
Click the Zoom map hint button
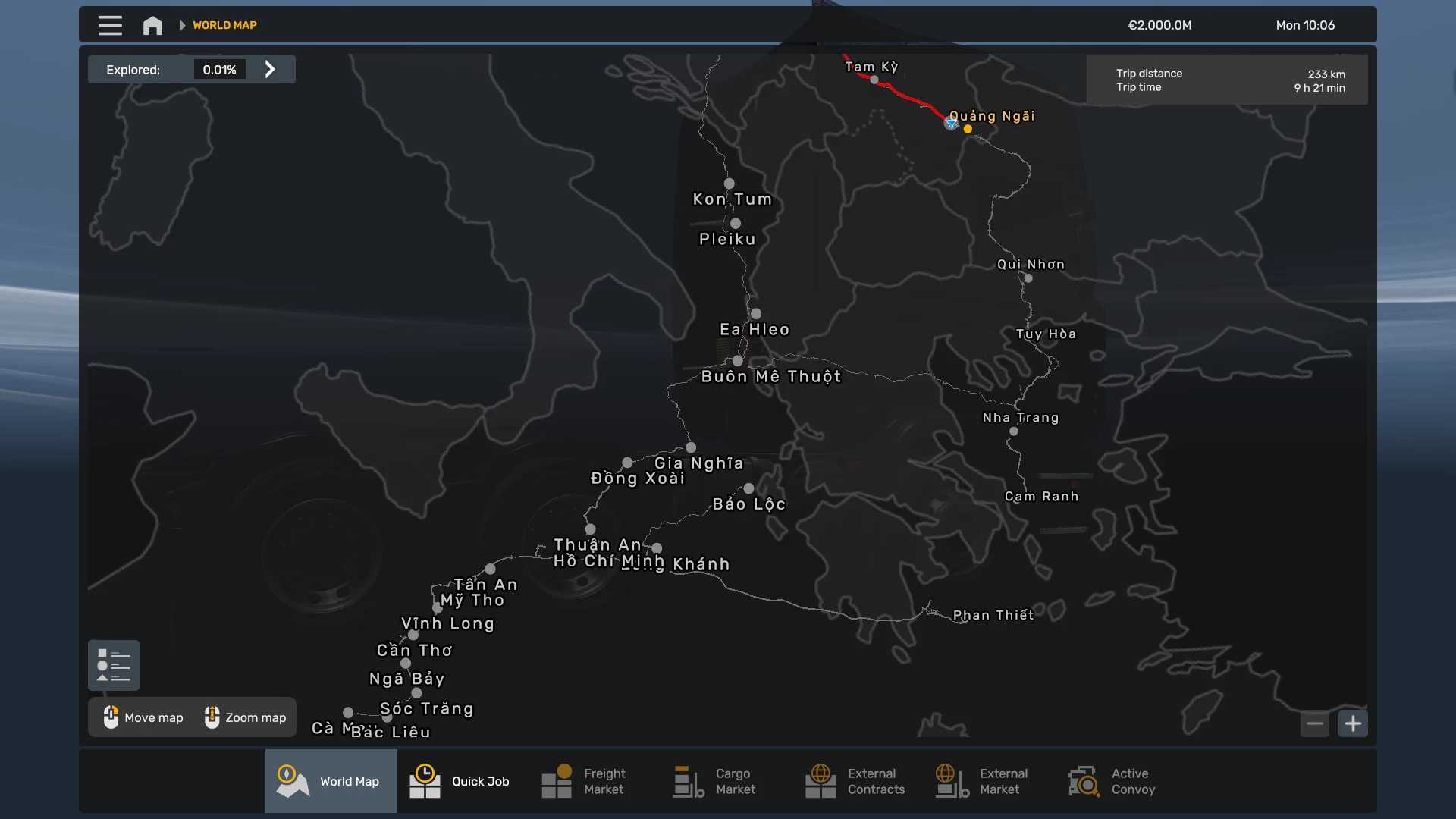(245, 717)
